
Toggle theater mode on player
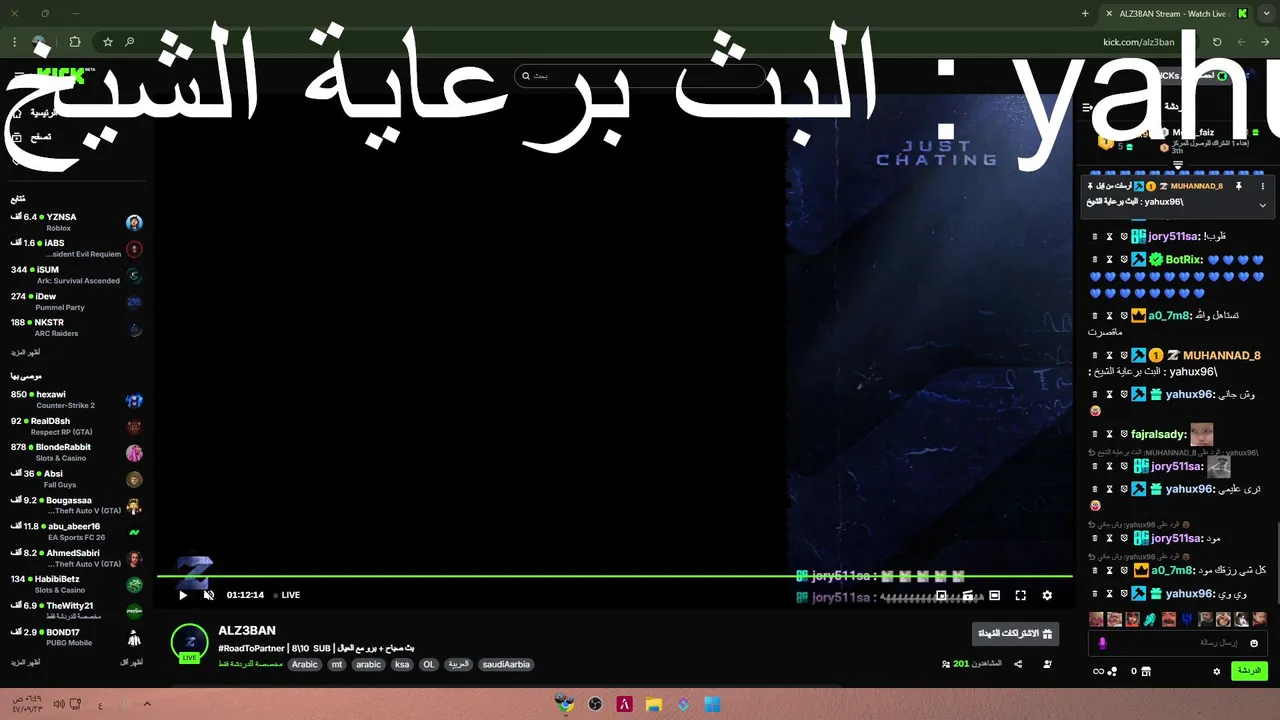994,595
